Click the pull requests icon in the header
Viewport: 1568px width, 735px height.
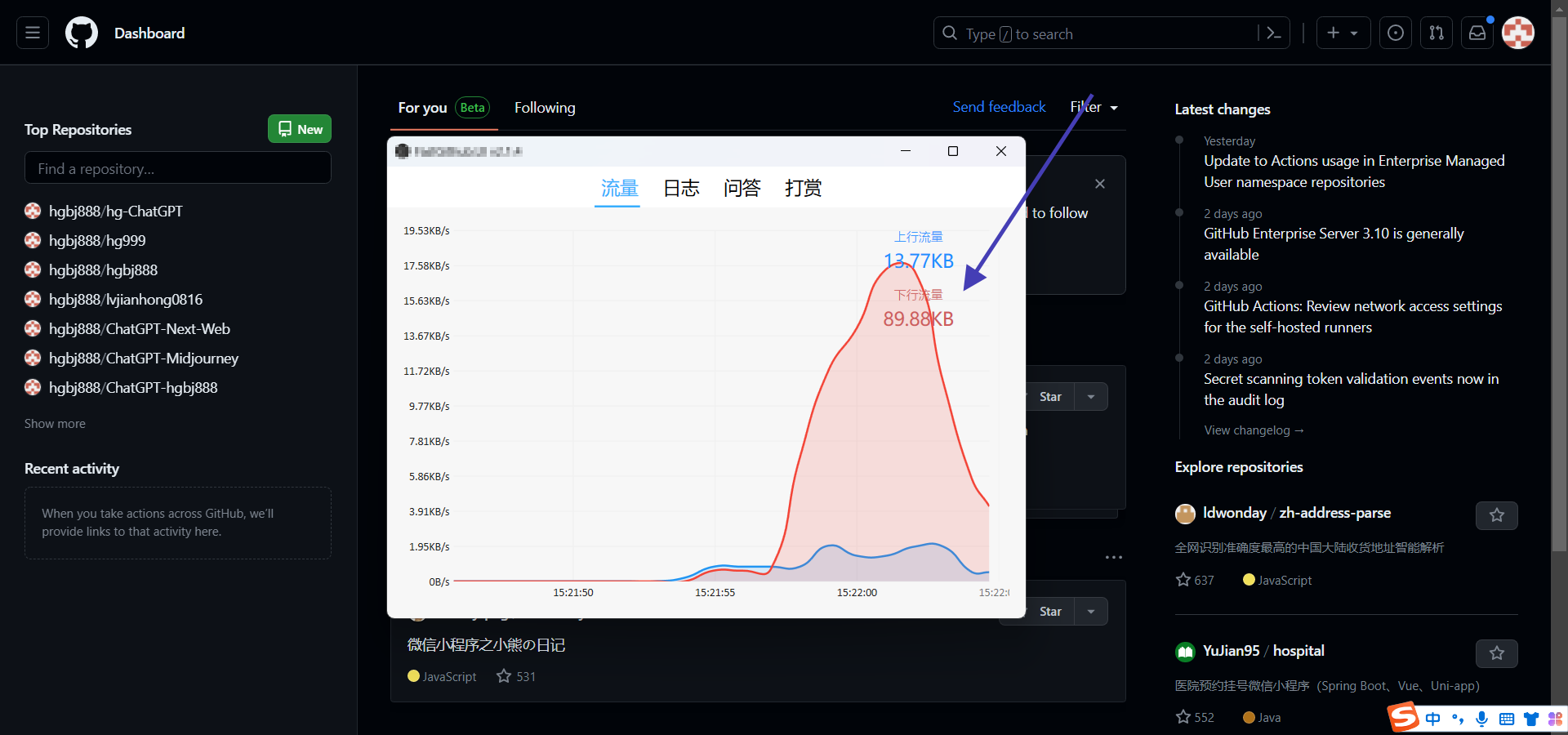point(1437,33)
